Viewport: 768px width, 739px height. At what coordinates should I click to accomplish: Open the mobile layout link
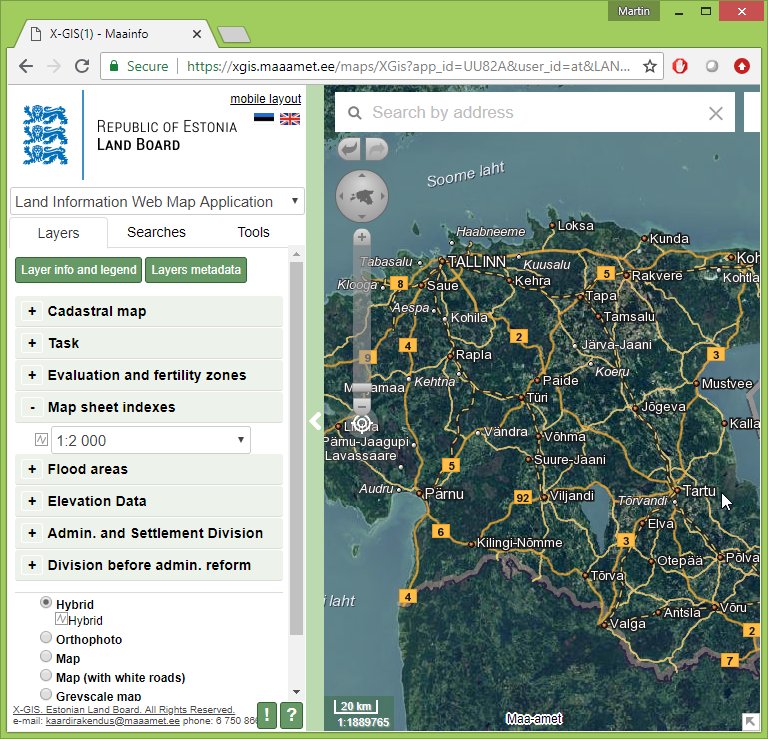[265, 99]
